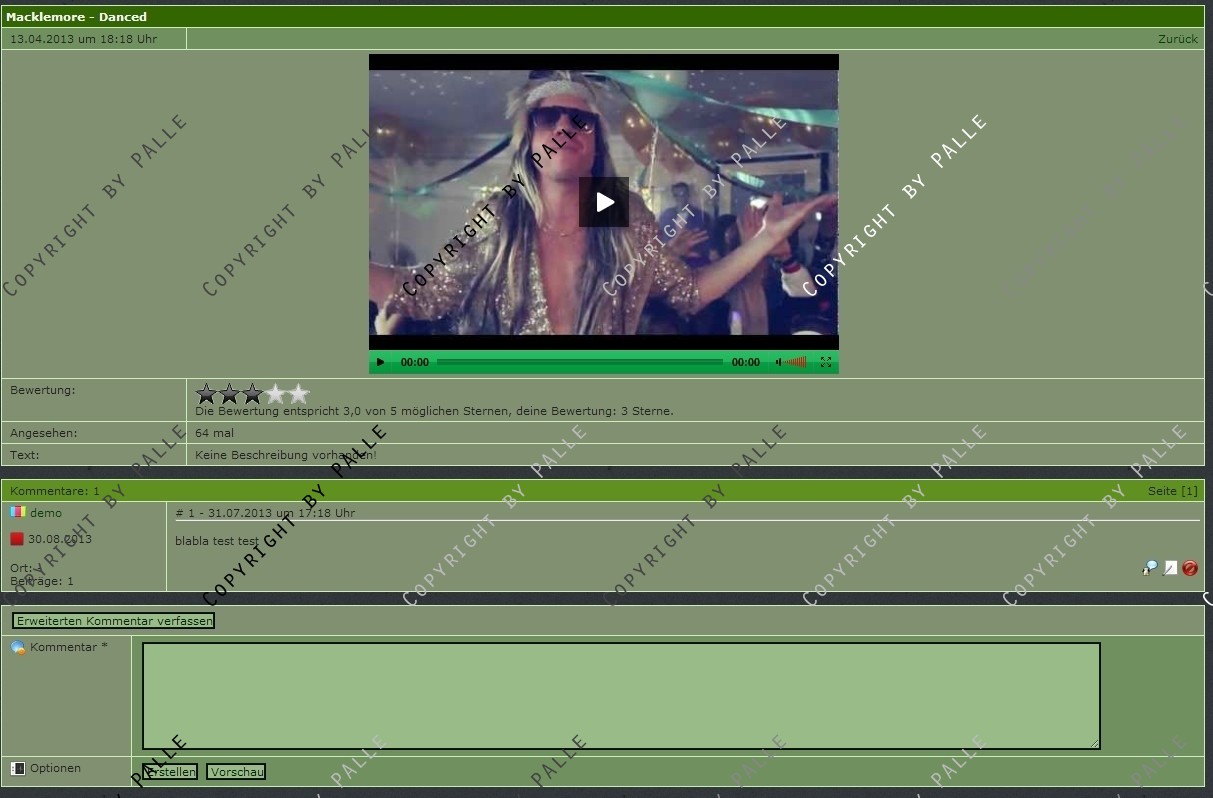Click the video title Macklemore - Danced
This screenshot has width=1213, height=798.
(x=76, y=17)
